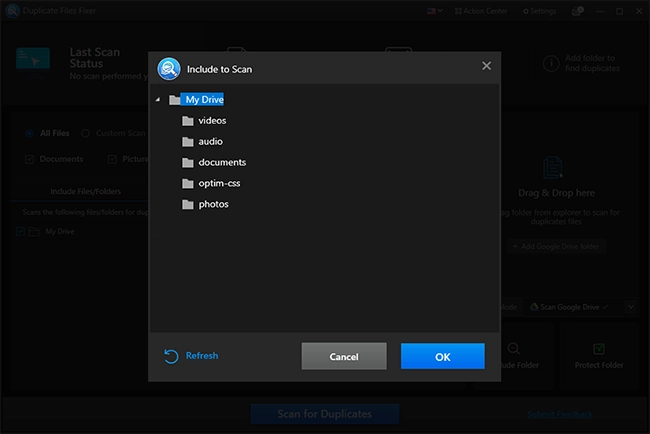650x434 pixels.
Task: Toggle the My Drive checkbox in list
Action: [x=20, y=231]
